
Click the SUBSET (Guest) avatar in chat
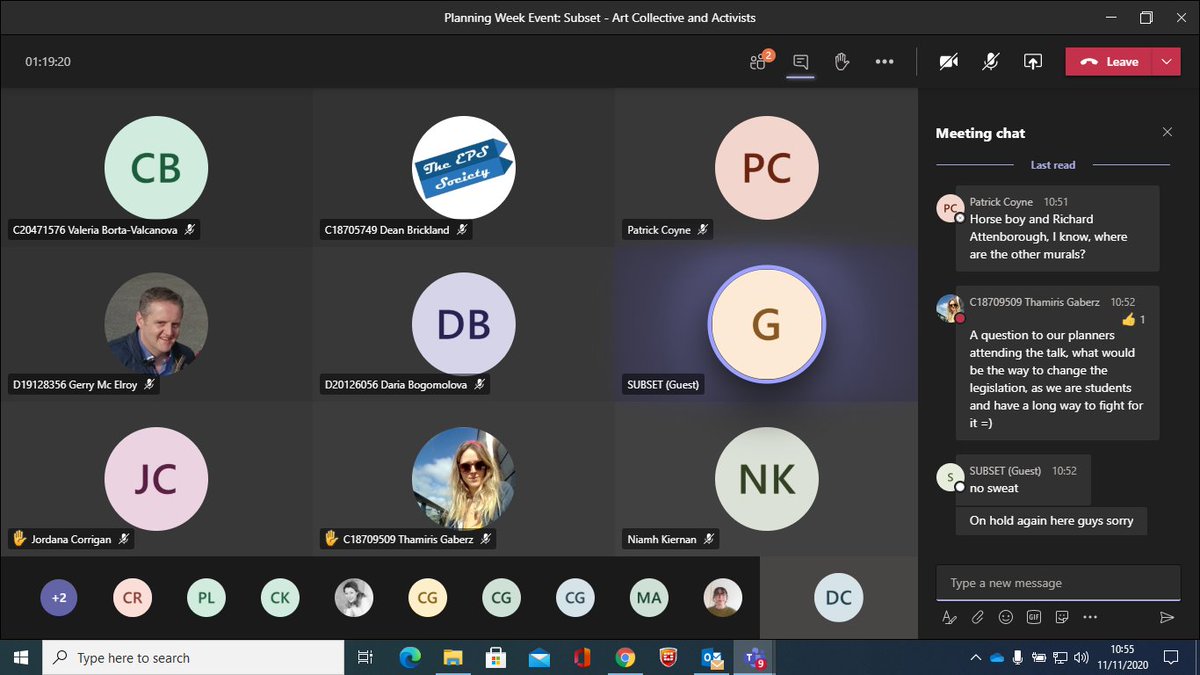(x=948, y=478)
